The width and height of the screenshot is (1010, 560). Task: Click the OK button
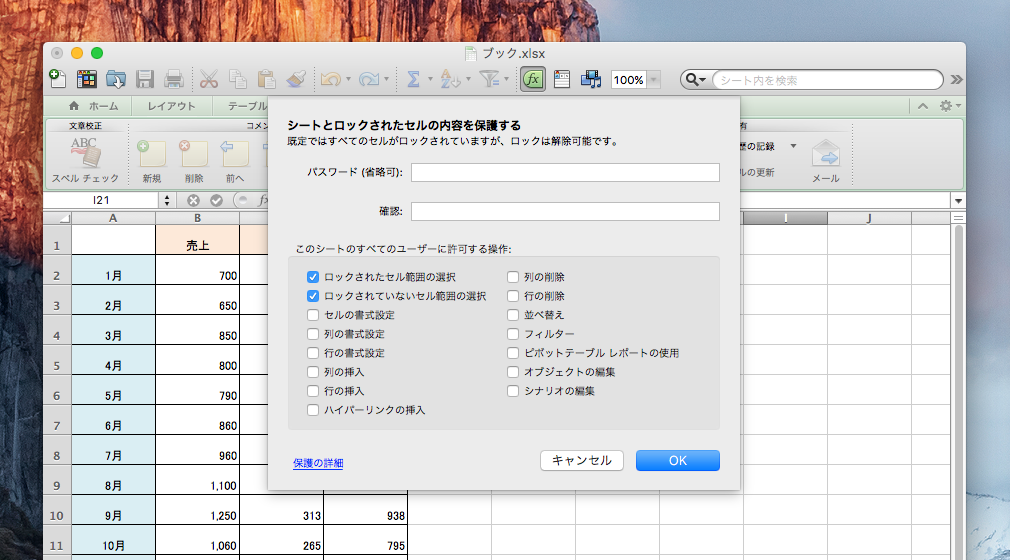click(678, 461)
